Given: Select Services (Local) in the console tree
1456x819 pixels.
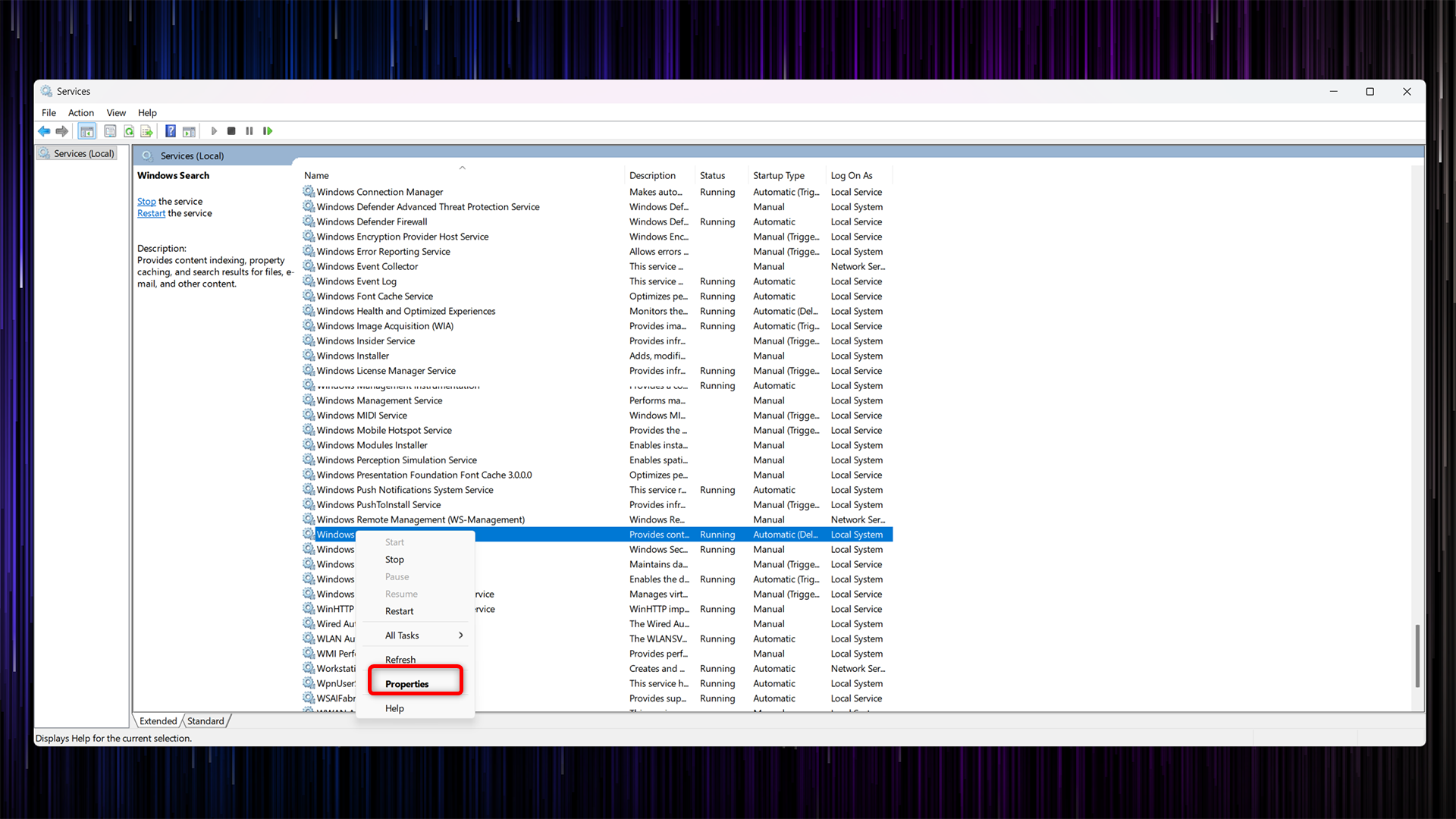Looking at the screenshot, I should [x=77, y=153].
